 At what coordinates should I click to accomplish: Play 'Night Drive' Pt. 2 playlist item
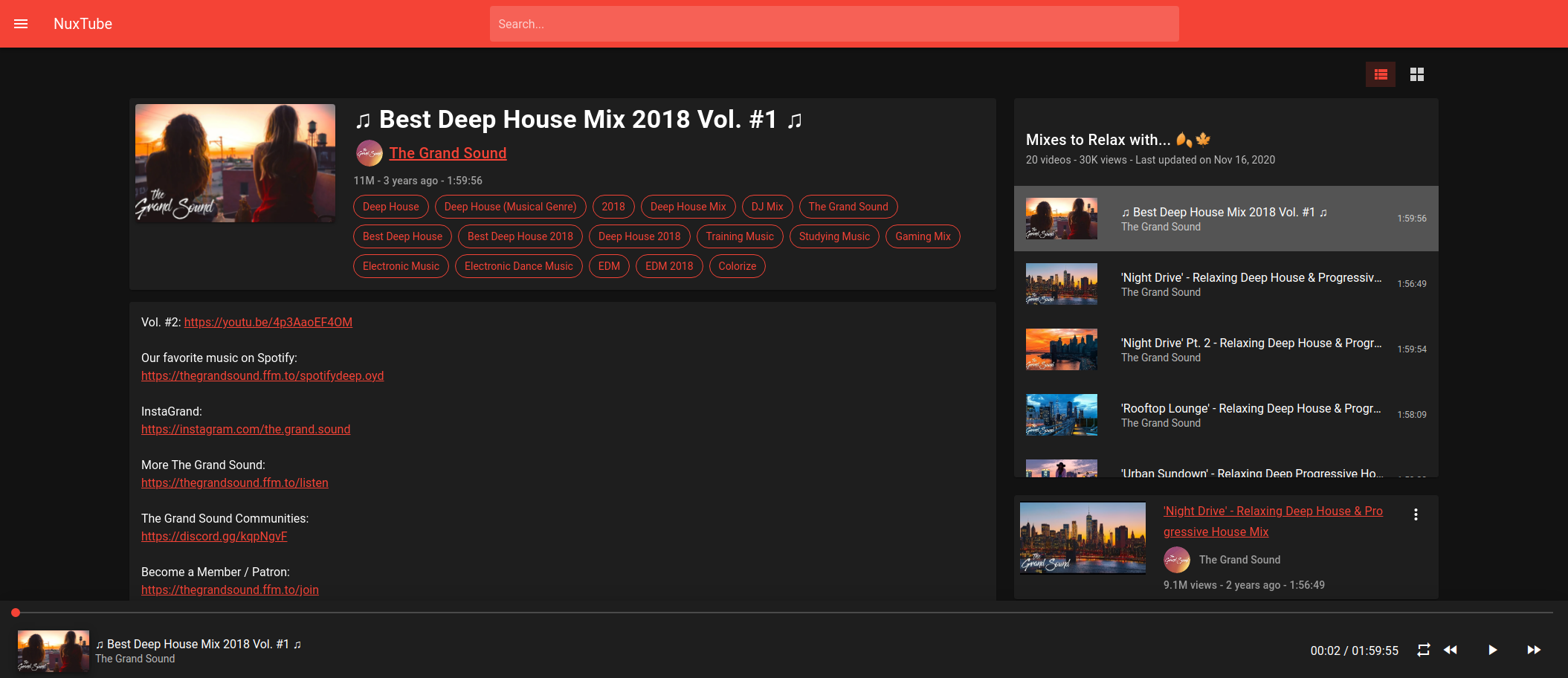tap(1226, 349)
